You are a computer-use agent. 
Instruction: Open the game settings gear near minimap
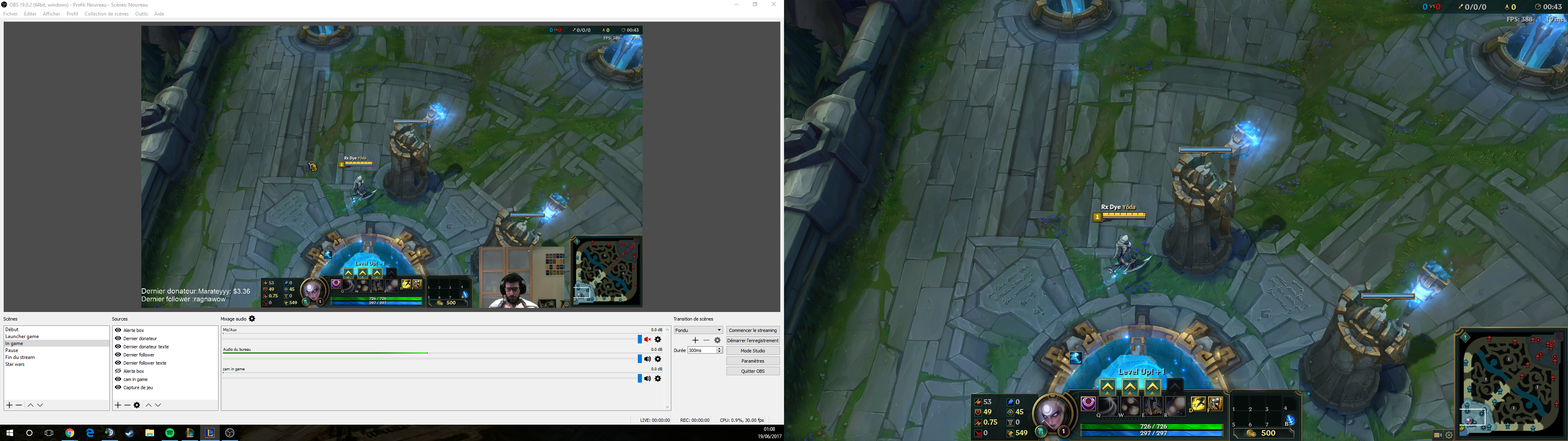point(1449,436)
